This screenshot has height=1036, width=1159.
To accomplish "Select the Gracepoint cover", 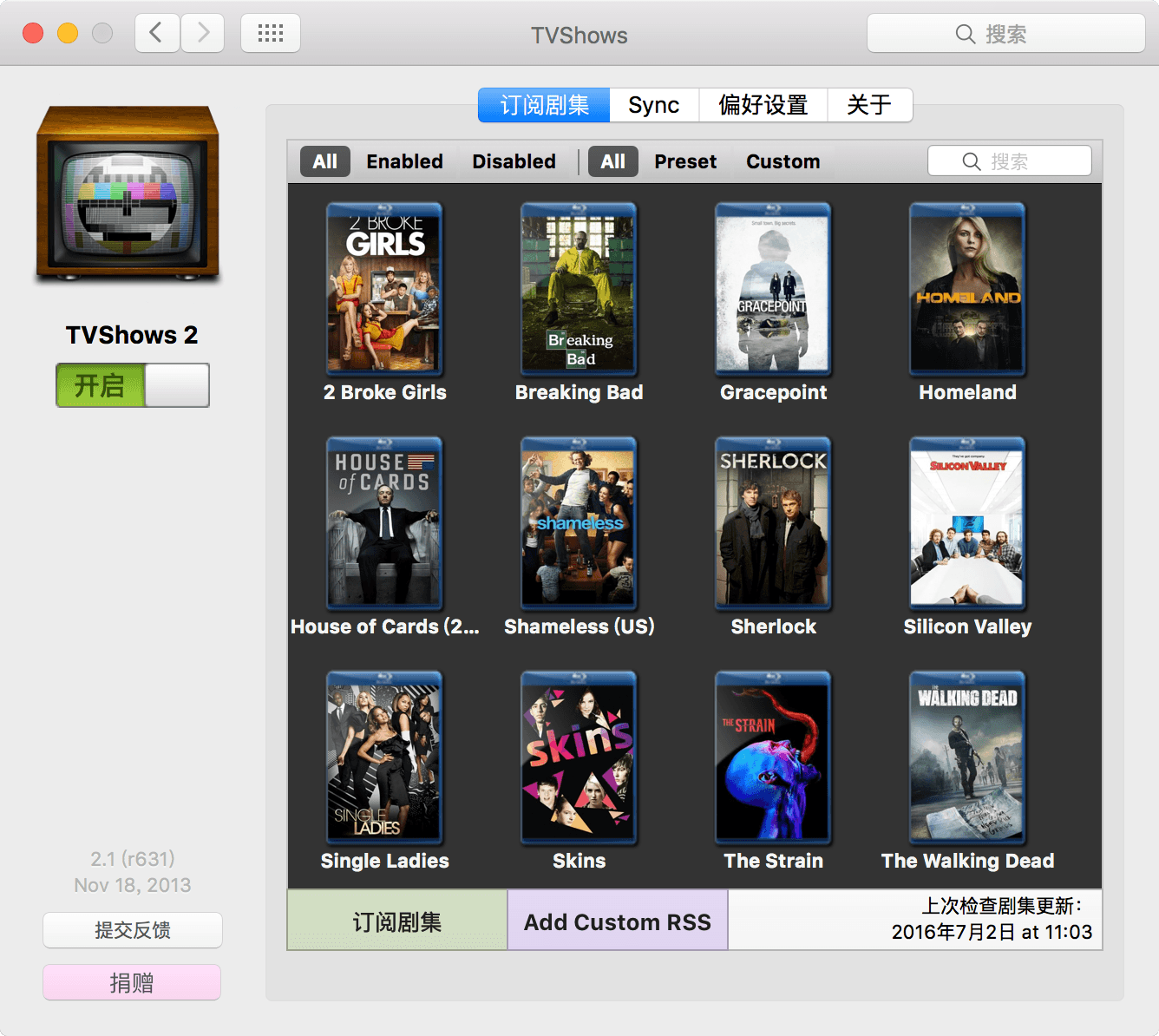I will (x=773, y=289).
